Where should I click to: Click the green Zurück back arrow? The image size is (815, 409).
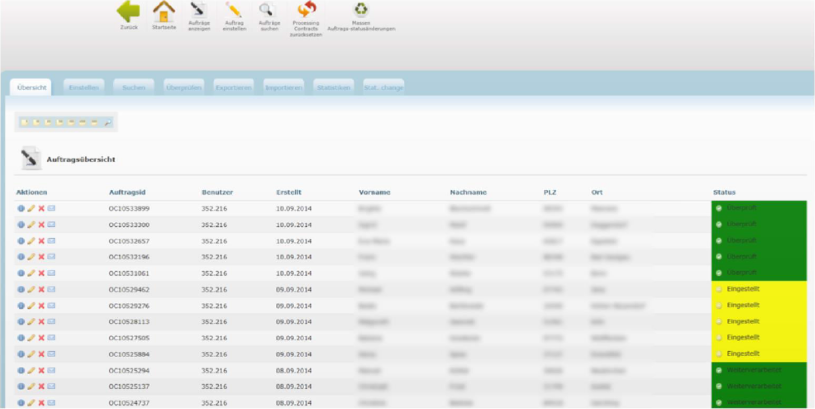[128, 12]
